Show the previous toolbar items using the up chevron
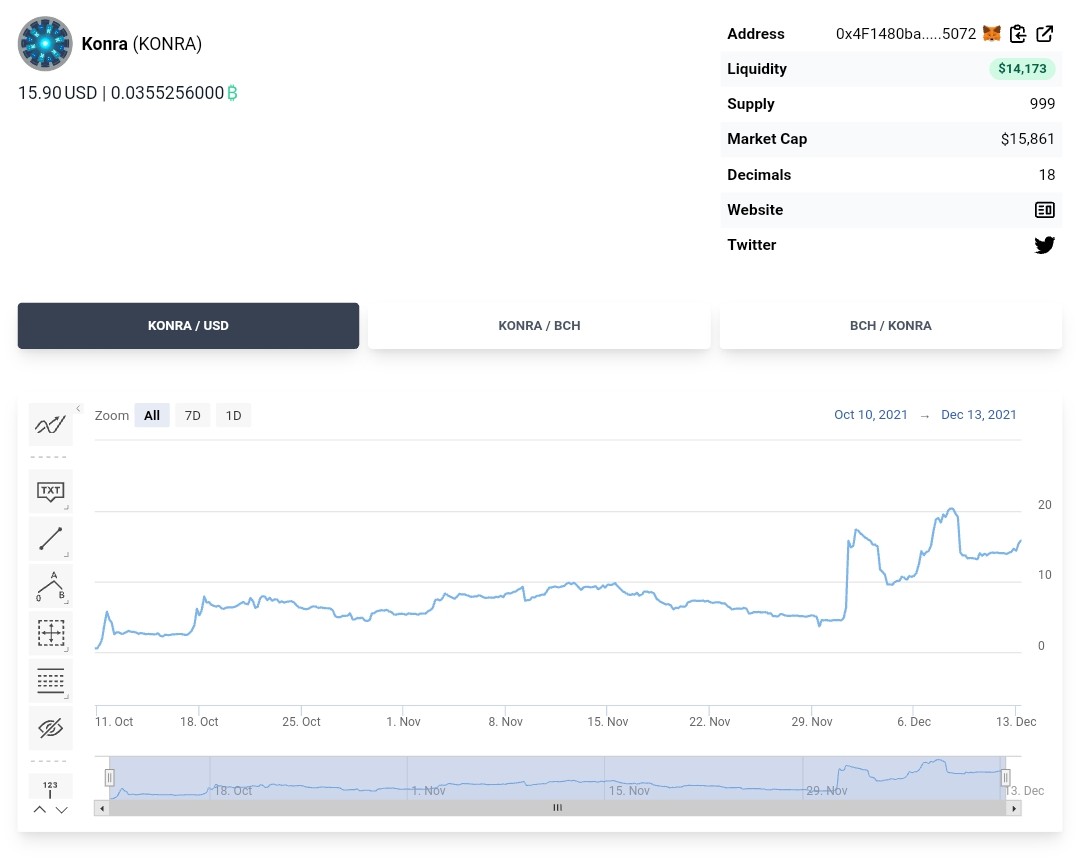 [40, 810]
